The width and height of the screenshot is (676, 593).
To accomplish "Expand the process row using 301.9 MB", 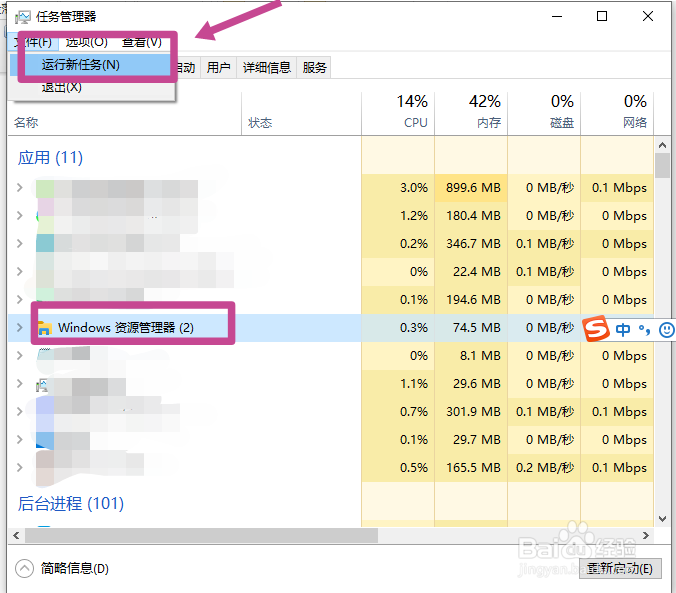I will coord(19,411).
